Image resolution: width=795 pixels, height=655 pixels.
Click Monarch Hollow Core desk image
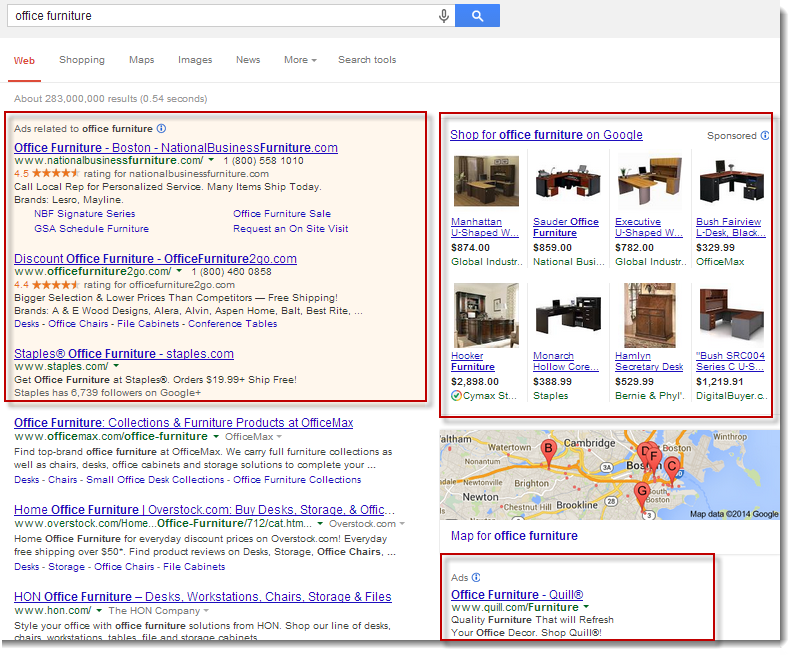tap(568, 316)
